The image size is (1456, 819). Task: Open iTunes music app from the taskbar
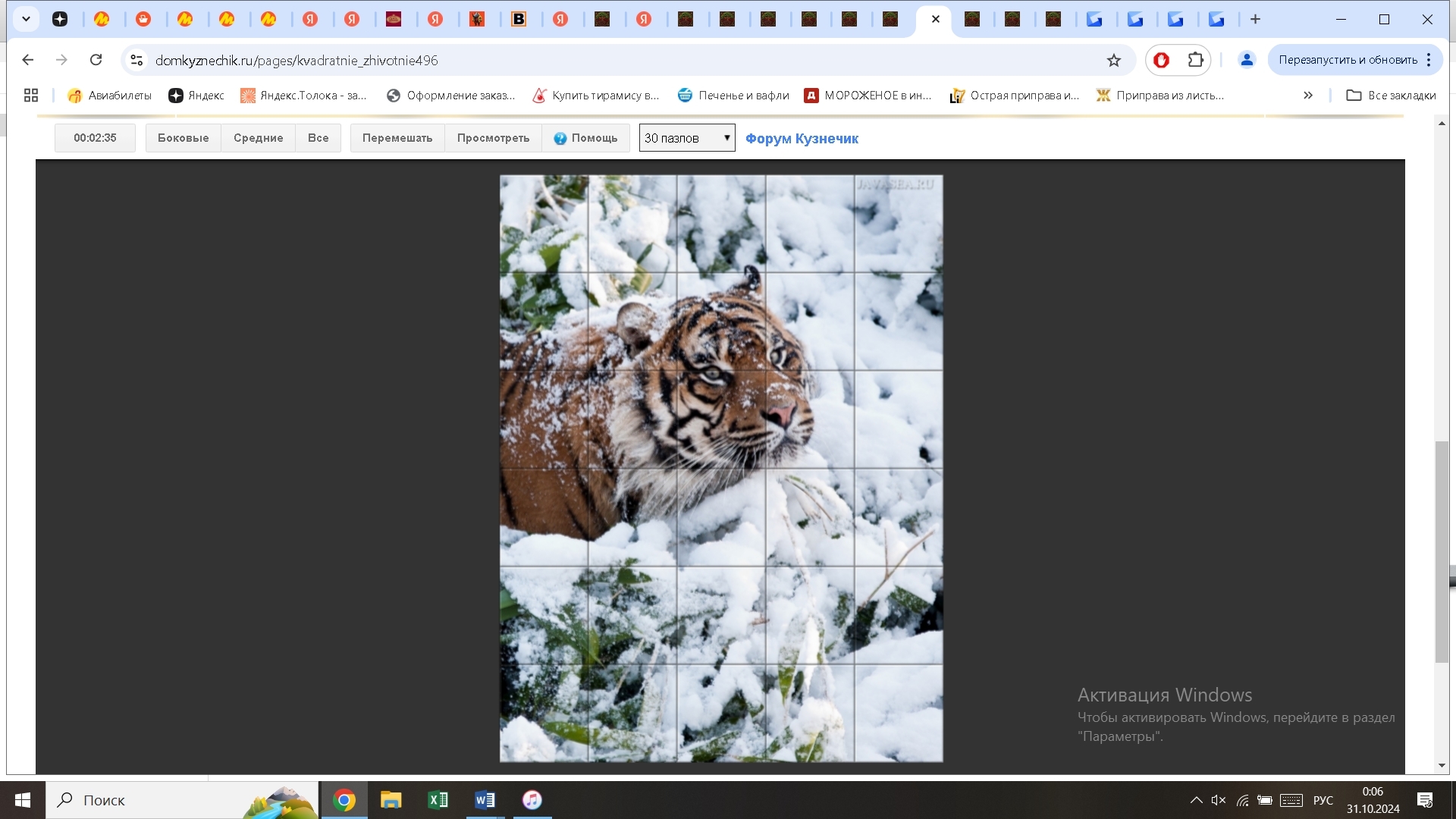tap(532, 800)
